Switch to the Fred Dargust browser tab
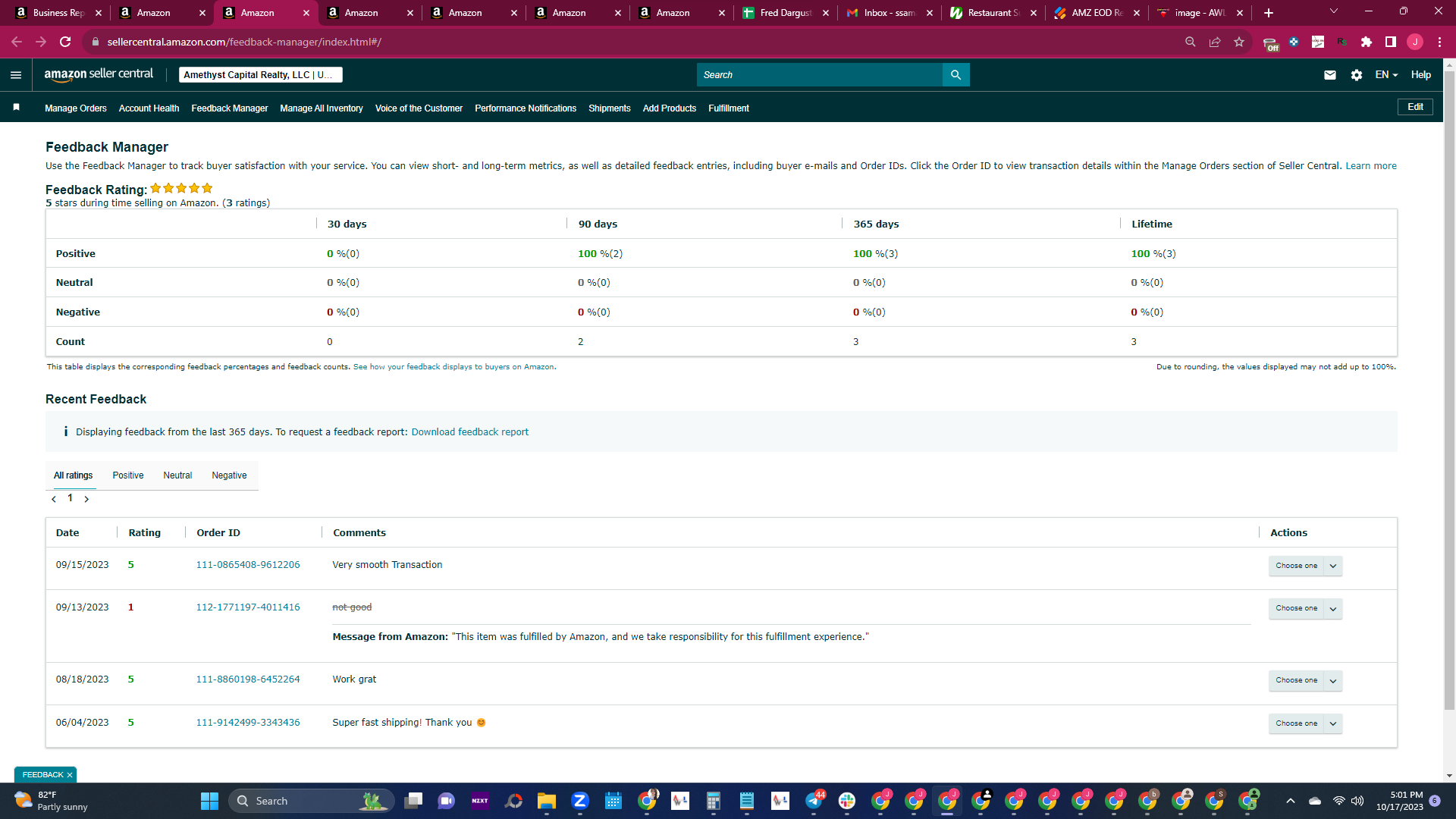This screenshot has height=819, width=1456. [786, 13]
